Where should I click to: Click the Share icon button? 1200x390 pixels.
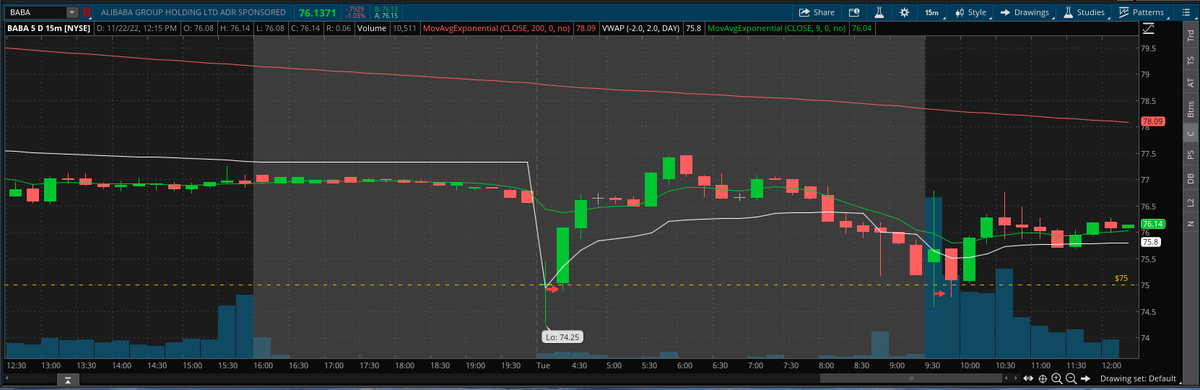point(817,13)
